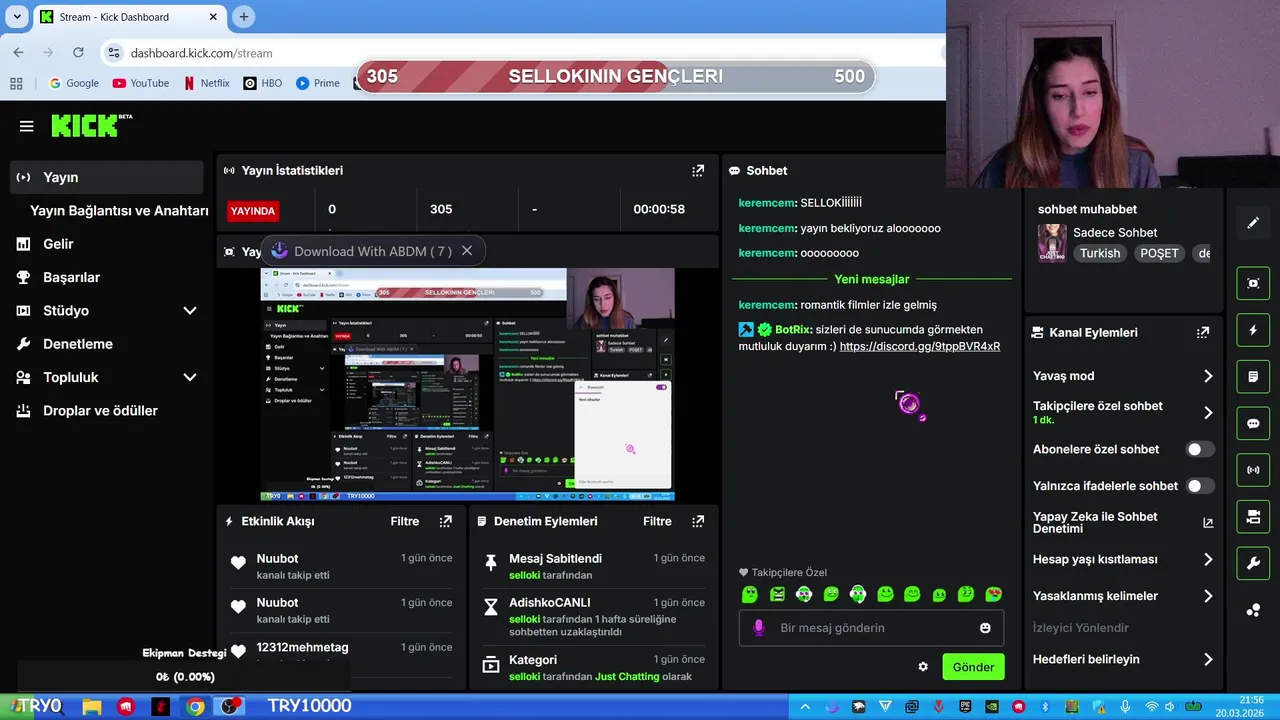
Task: Click the Sadece Sohbet category thumbnail
Action: pyautogui.click(x=1052, y=242)
